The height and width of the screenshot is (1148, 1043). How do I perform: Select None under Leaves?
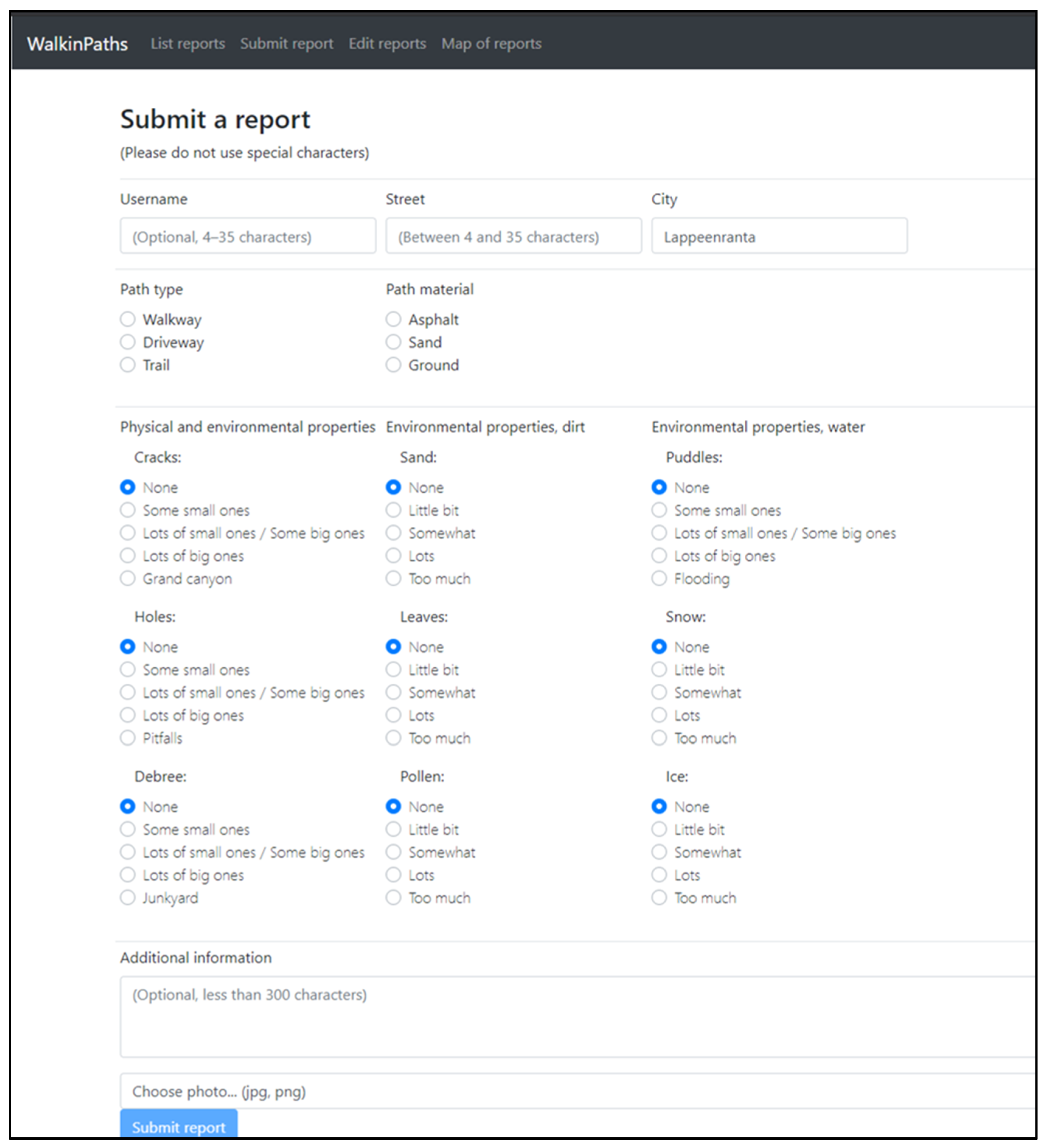coord(393,647)
